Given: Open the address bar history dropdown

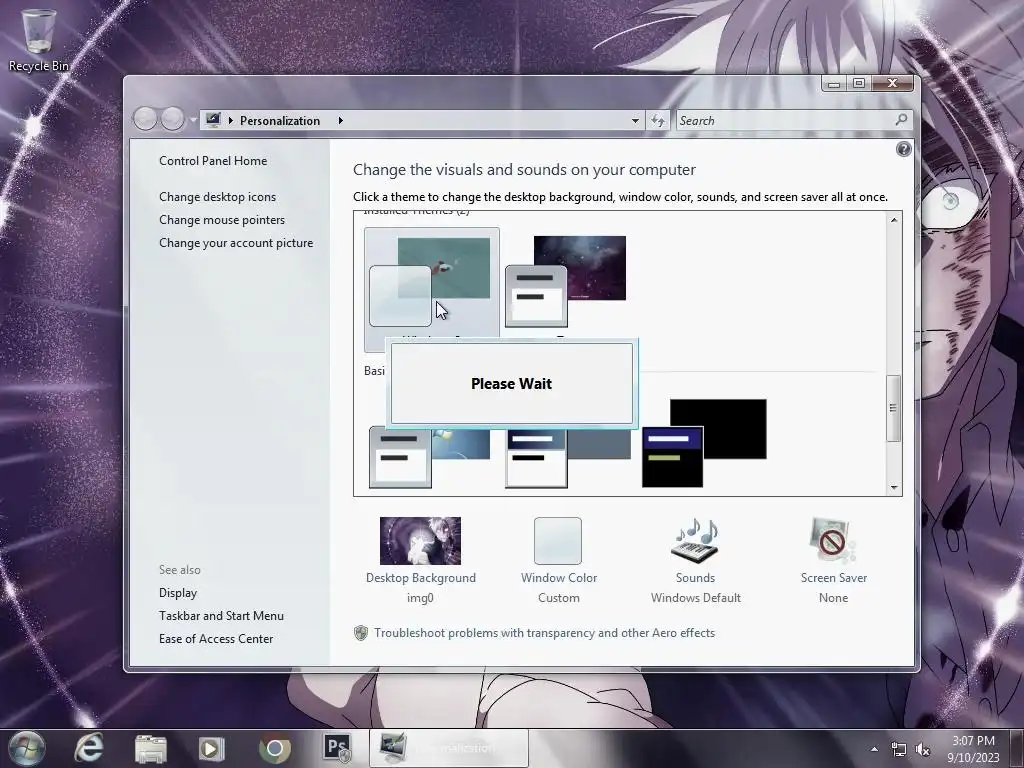Looking at the screenshot, I should tap(635, 121).
